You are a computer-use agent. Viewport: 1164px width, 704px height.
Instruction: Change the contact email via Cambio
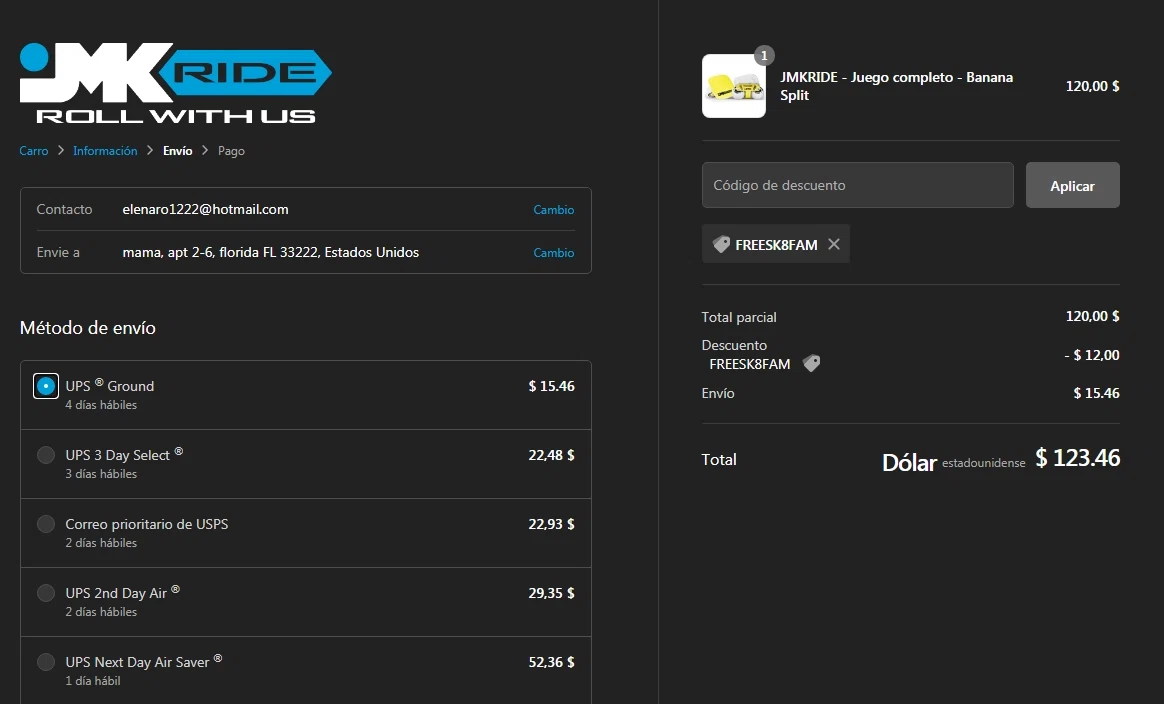click(554, 210)
